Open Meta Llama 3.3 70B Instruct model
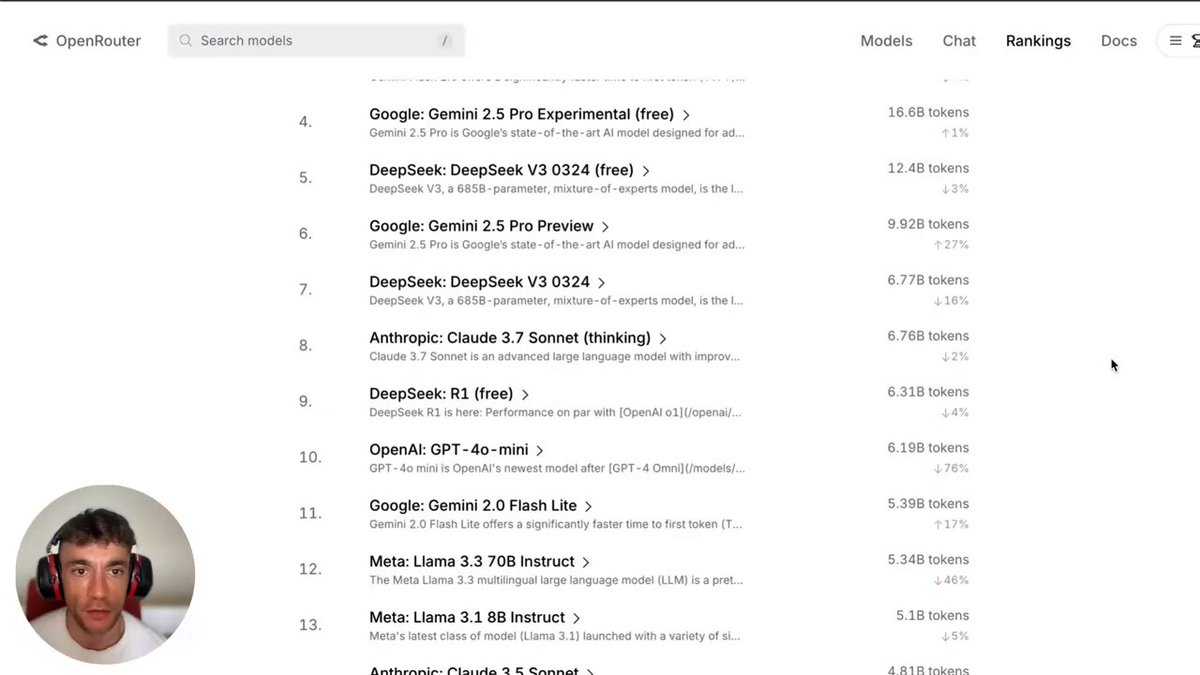The height and width of the screenshot is (675, 1200). click(x=472, y=562)
